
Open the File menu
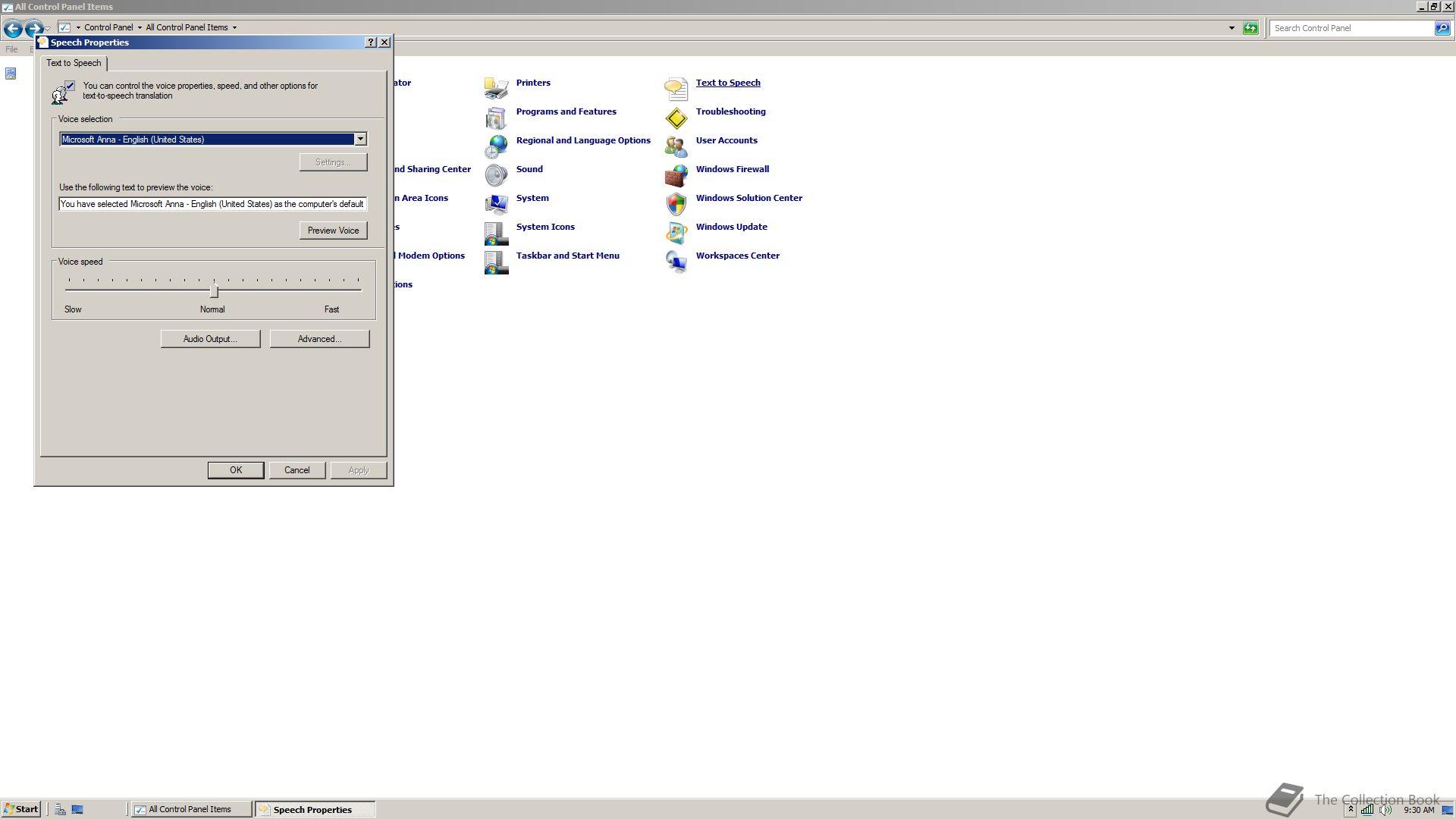pos(11,49)
